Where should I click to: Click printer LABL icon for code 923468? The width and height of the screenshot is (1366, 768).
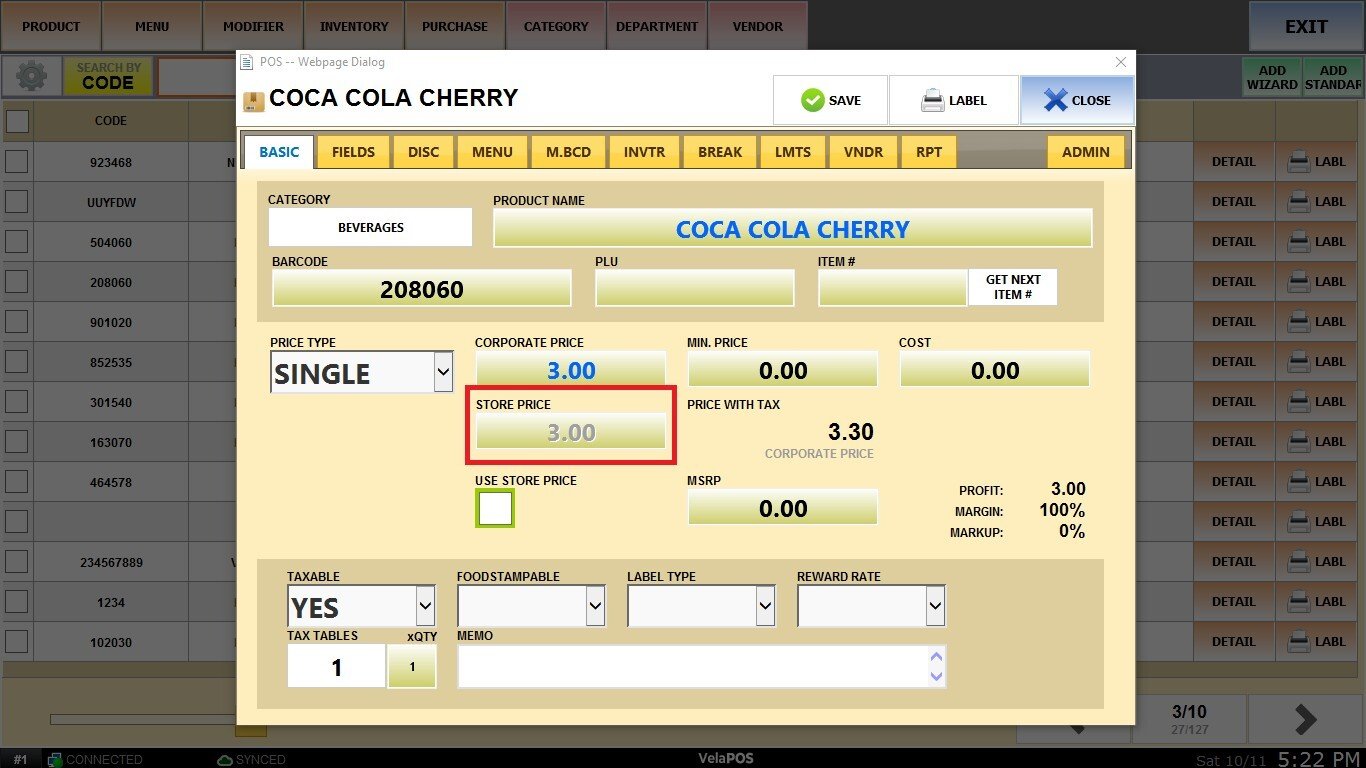click(1299, 162)
